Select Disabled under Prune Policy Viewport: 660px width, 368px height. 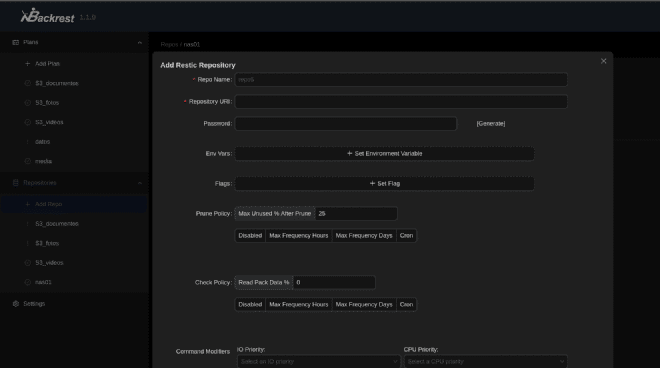point(250,236)
